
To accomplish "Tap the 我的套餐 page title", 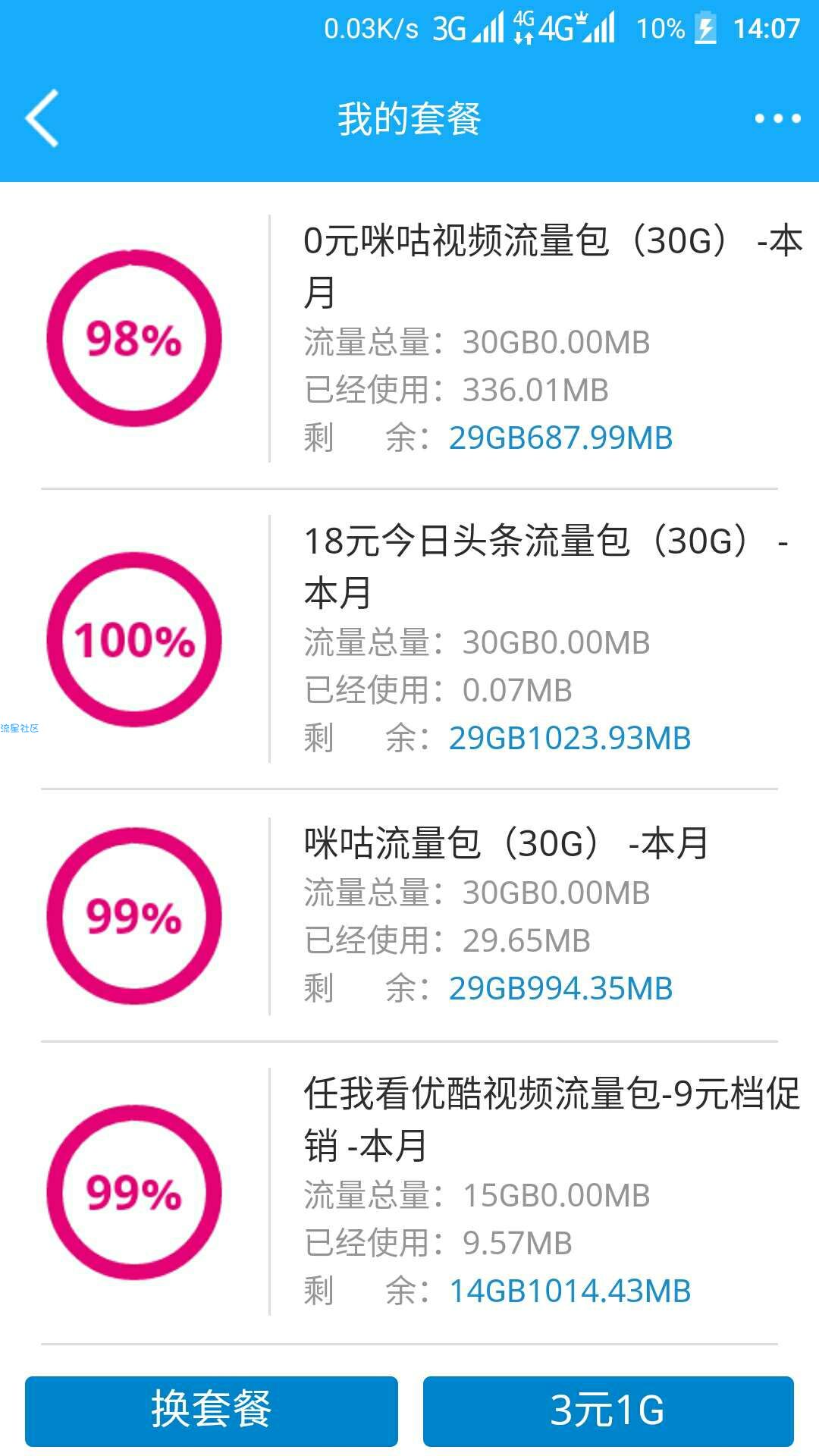I will coord(409,119).
